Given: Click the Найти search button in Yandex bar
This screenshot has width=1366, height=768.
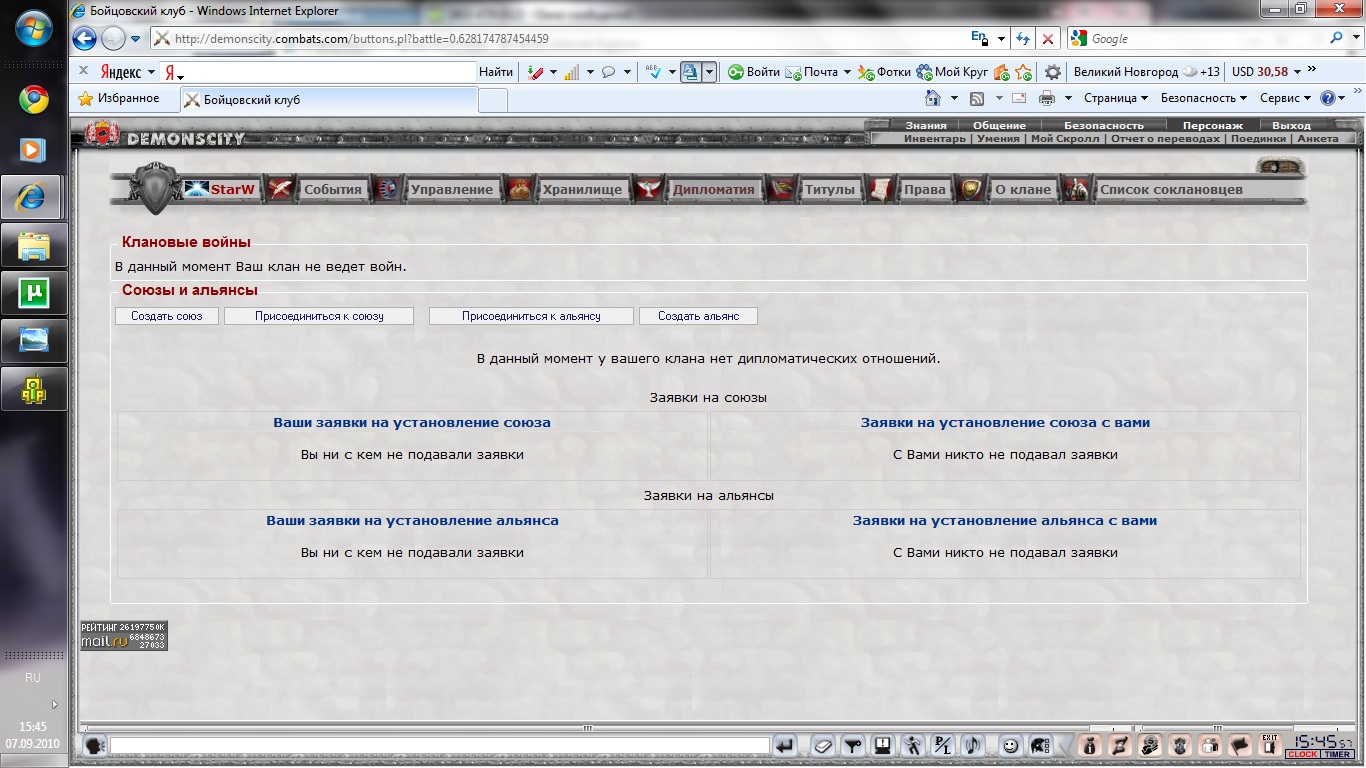Looking at the screenshot, I should click(x=496, y=72).
